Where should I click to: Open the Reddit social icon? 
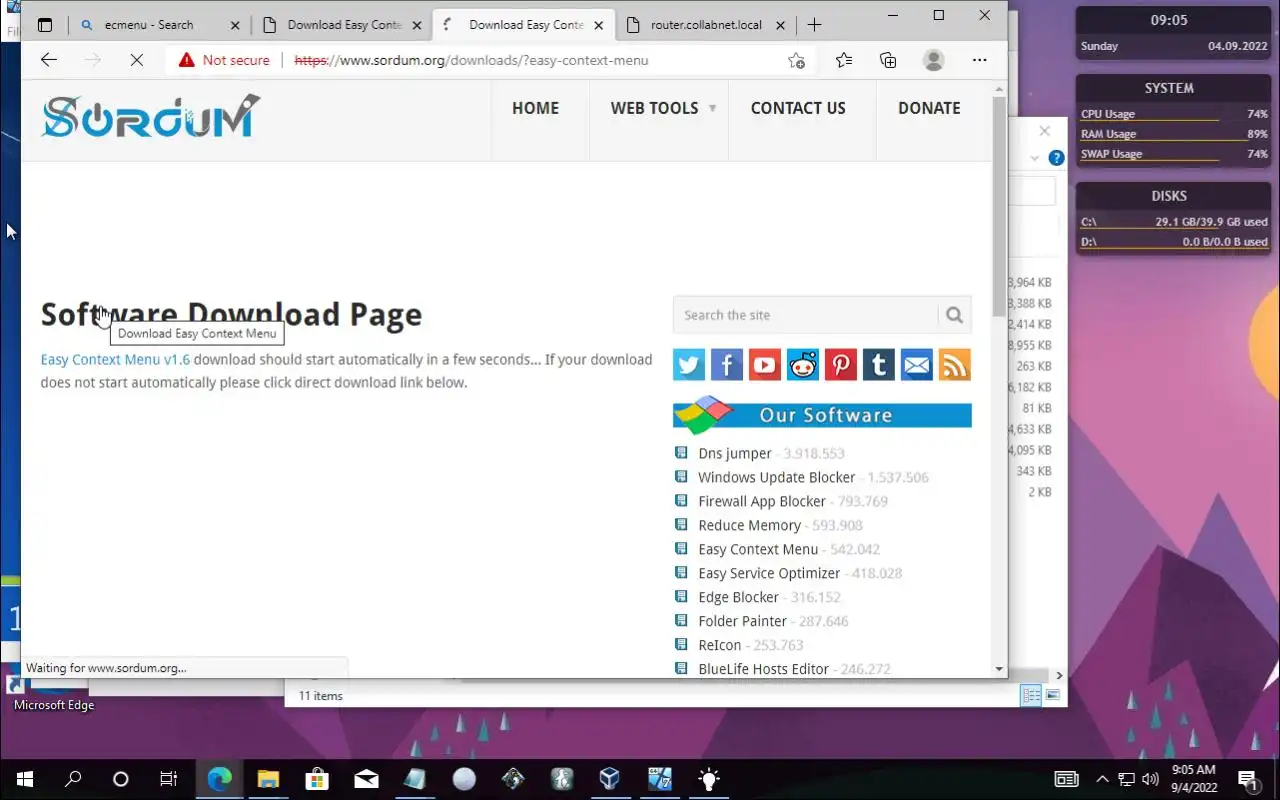coord(803,365)
